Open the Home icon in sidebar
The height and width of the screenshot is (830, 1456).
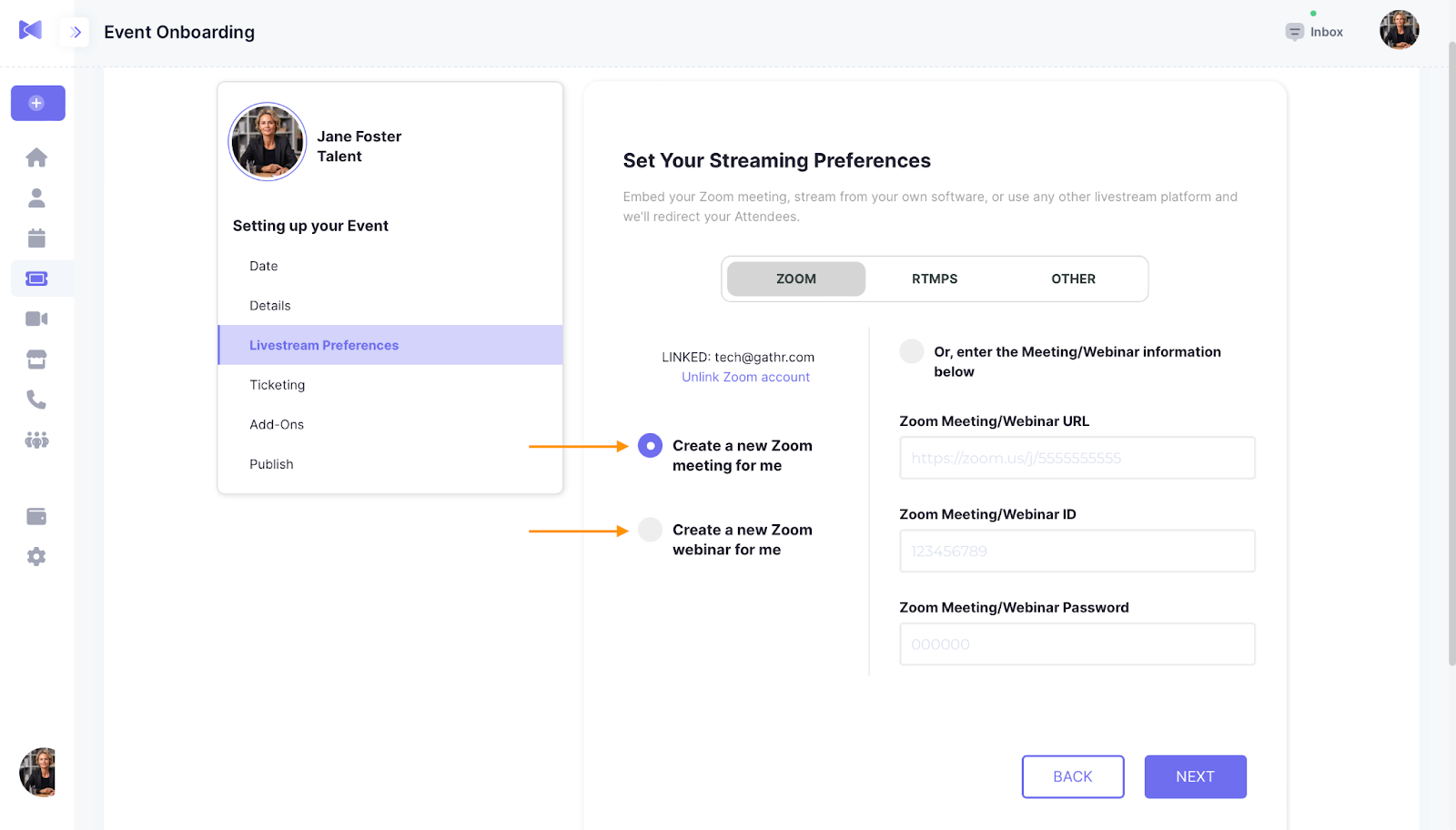coord(36,157)
